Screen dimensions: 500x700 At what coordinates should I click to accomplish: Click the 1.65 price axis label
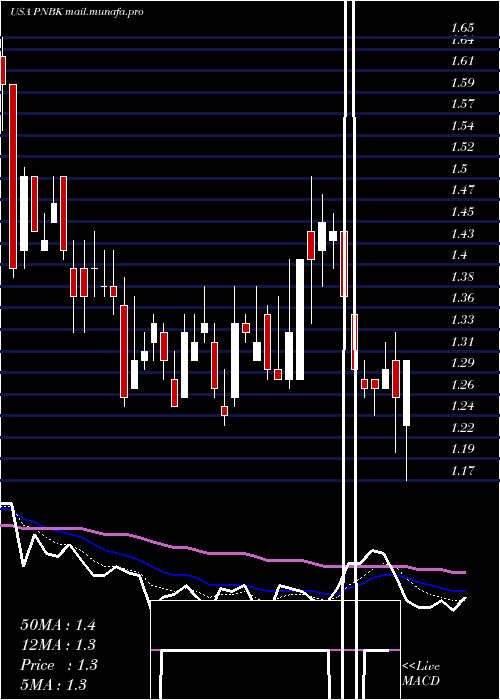[x=462, y=28]
